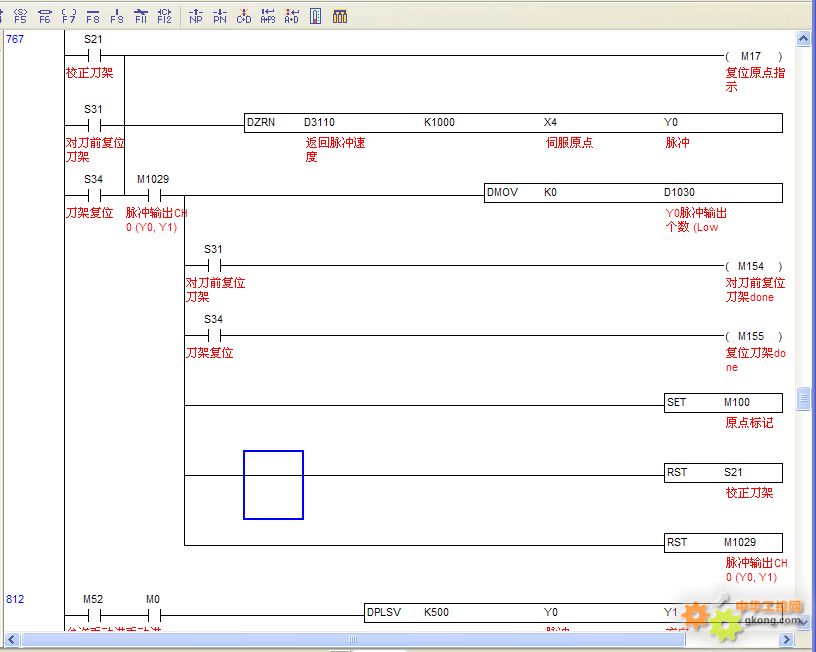Click the horizontal scrollbar right arrow
816x652 pixels.
[786, 639]
